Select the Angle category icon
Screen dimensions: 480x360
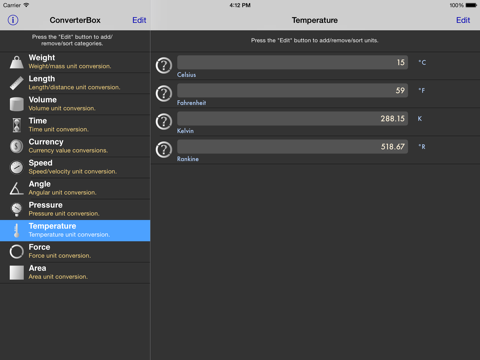17,188
